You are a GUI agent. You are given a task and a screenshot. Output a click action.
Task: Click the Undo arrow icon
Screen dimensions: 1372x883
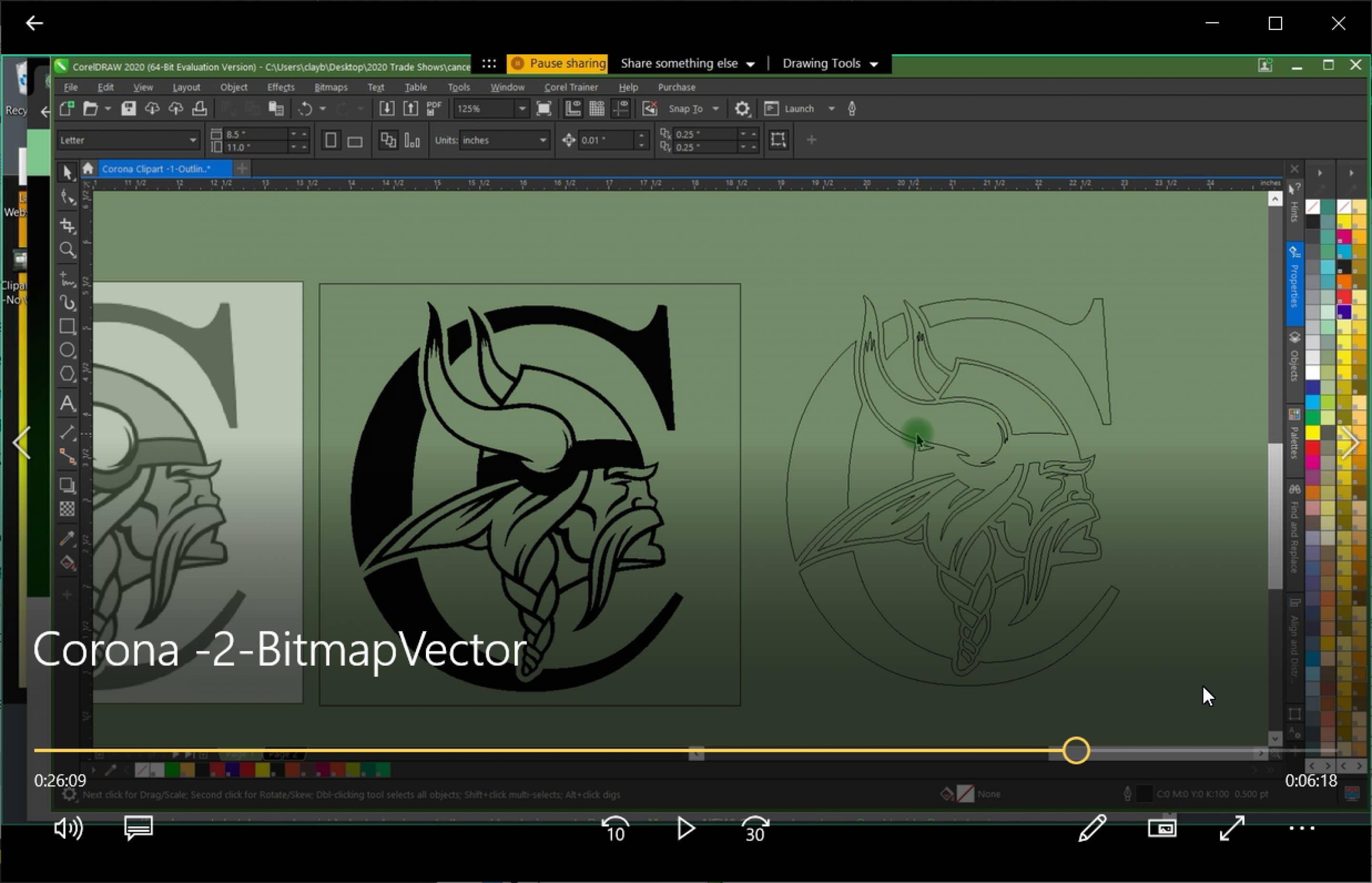click(x=305, y=108)
